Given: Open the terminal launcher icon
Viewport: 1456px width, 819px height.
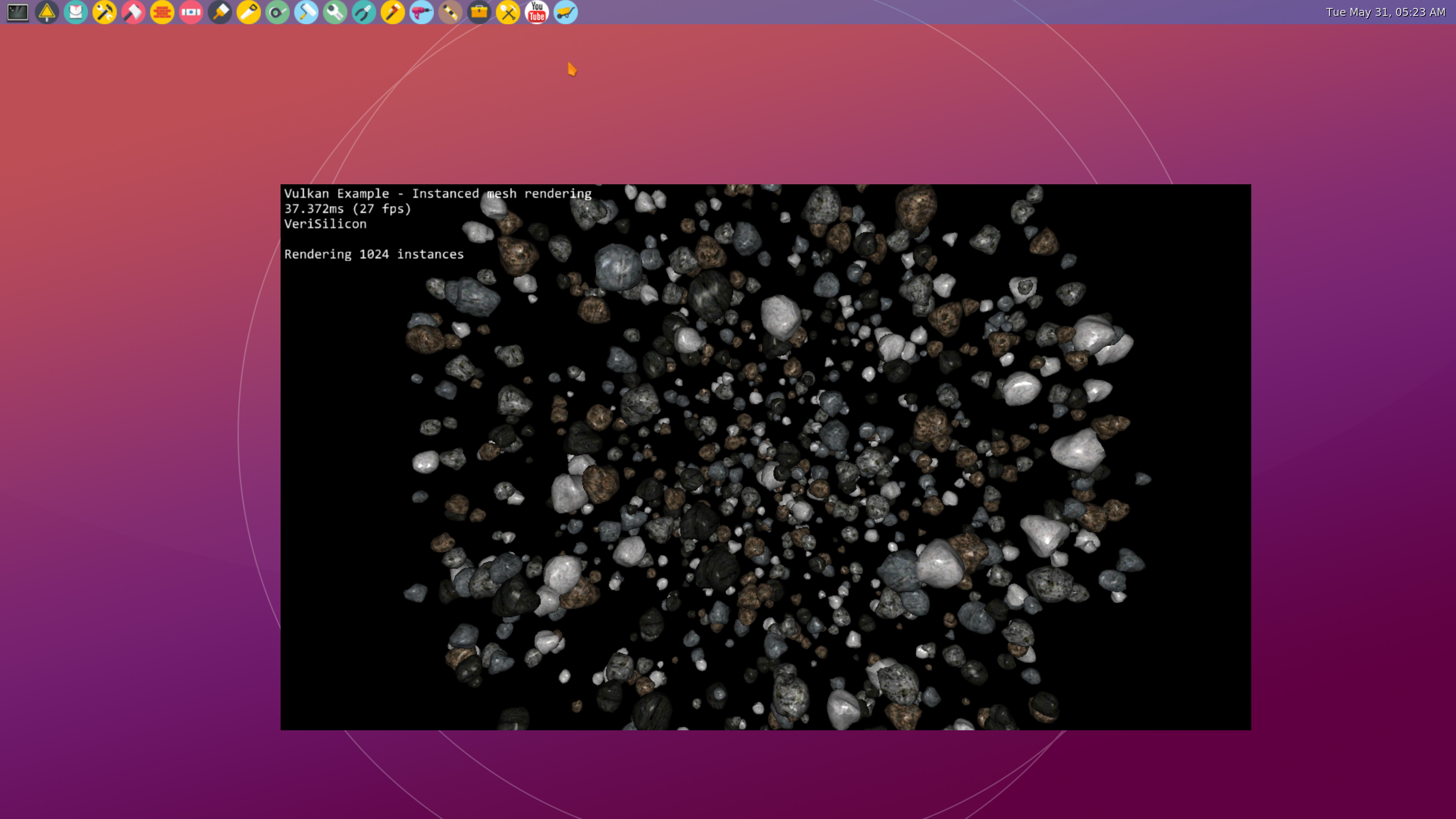Looking at the screenshot, I should click(17, 12).
